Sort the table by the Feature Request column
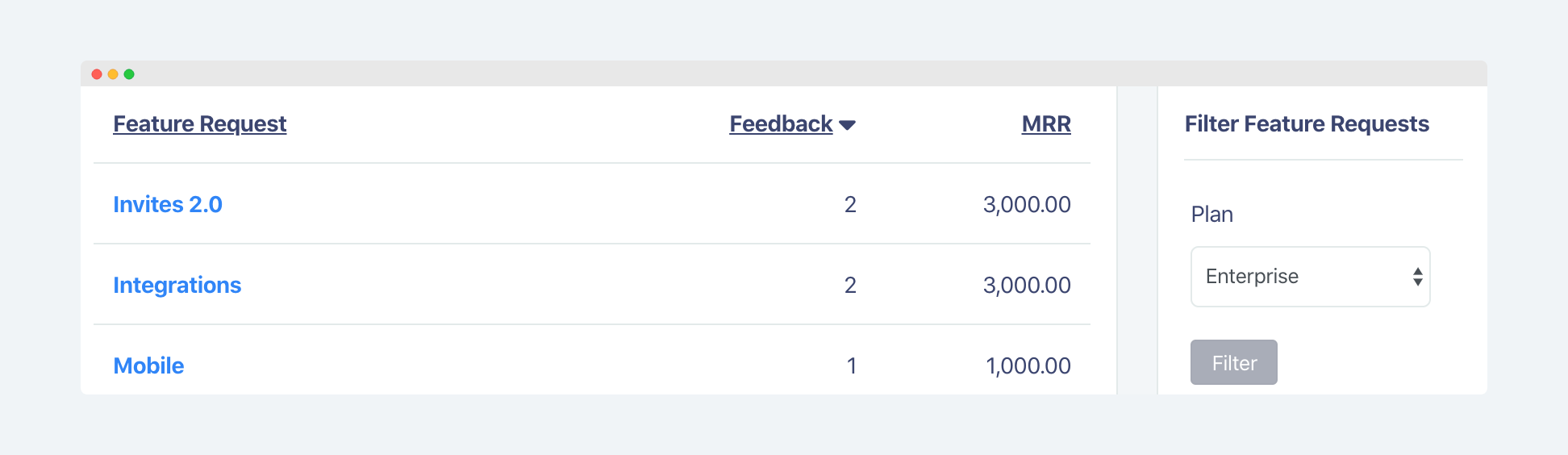Screen dimensions: 1568x455 (x=200, y=124)
